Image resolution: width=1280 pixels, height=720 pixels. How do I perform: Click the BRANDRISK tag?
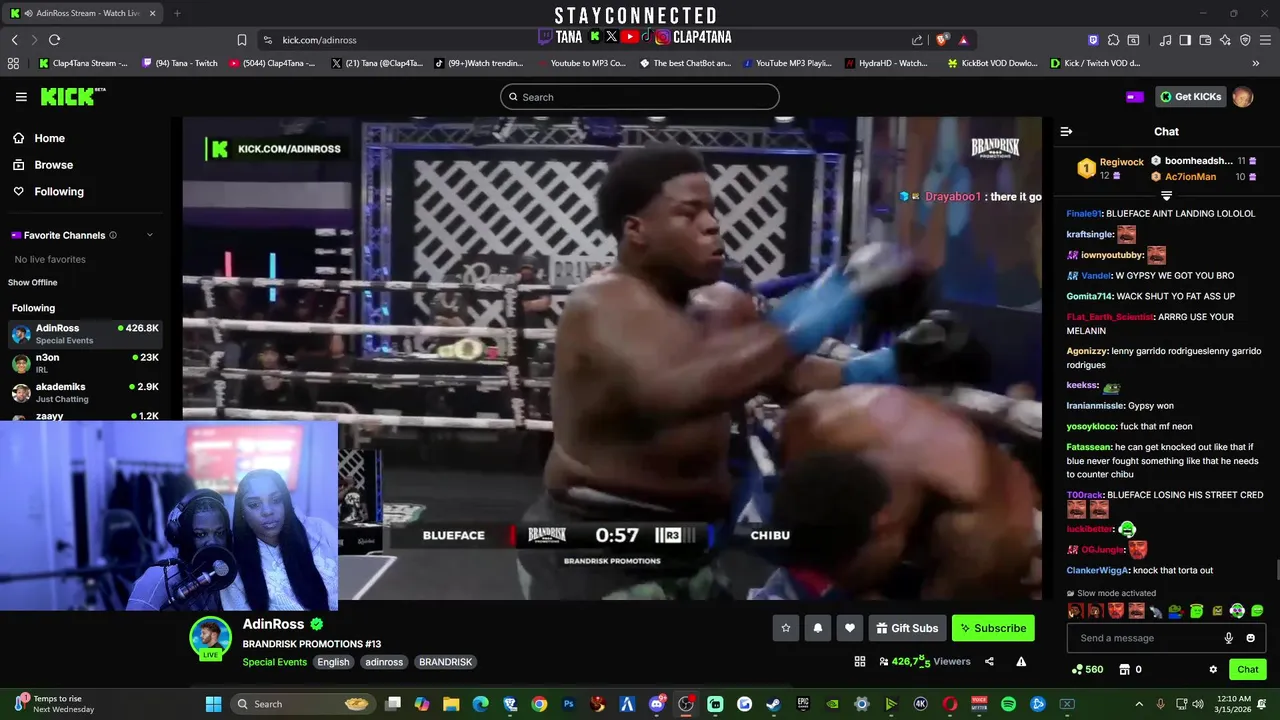445,662
